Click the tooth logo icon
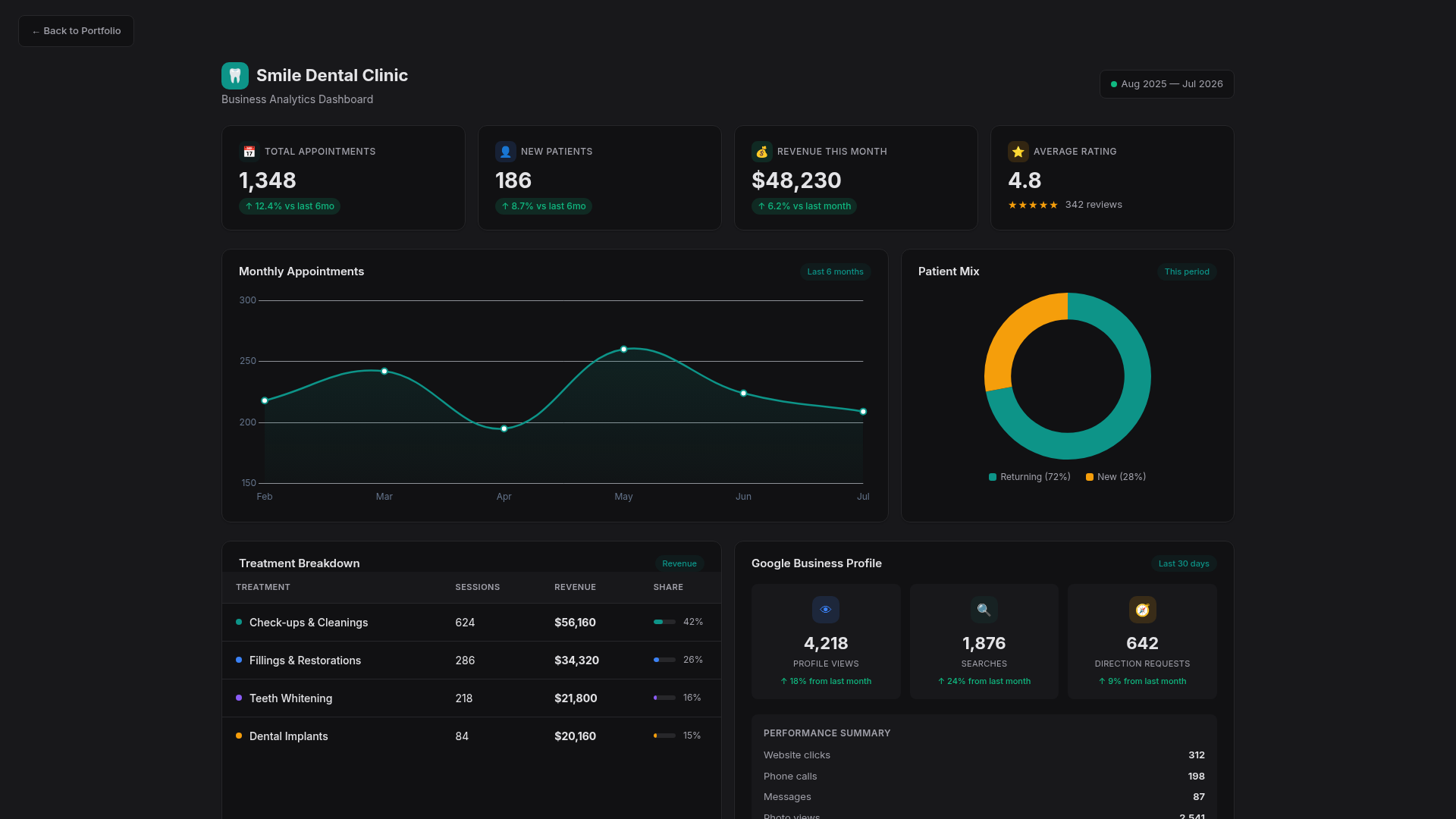 235,76
